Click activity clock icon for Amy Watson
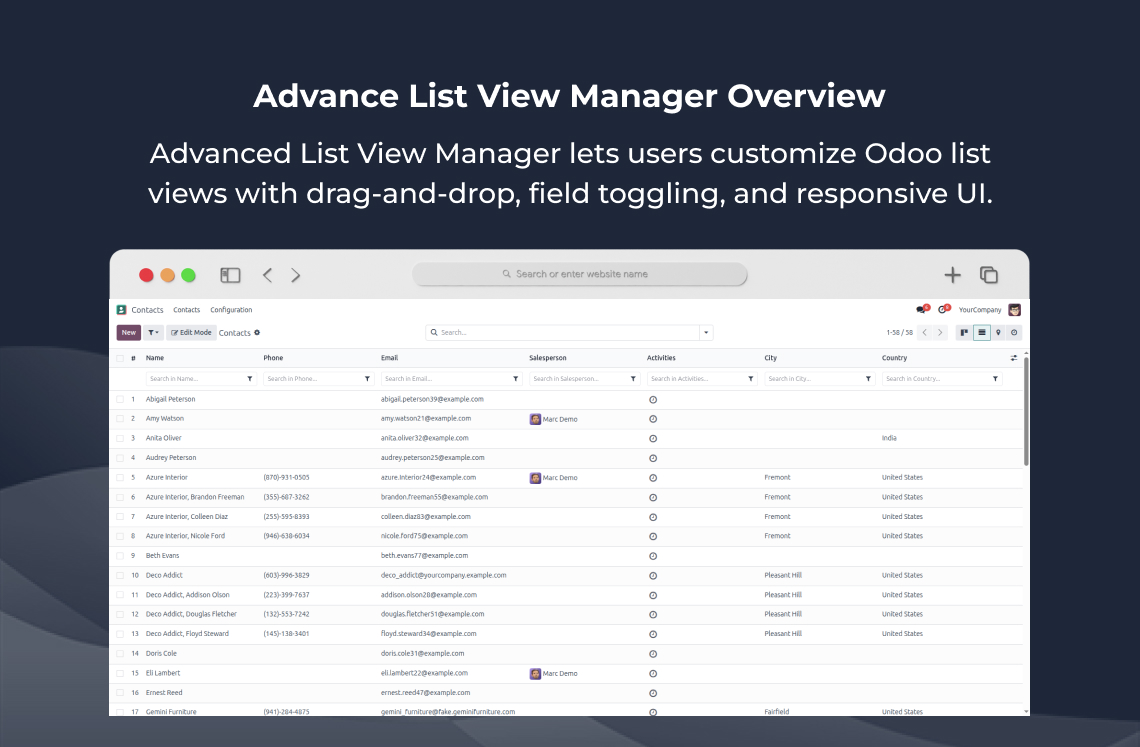Image resolution: width=1140 pixels, height=747 pixels. click(653, 419)
